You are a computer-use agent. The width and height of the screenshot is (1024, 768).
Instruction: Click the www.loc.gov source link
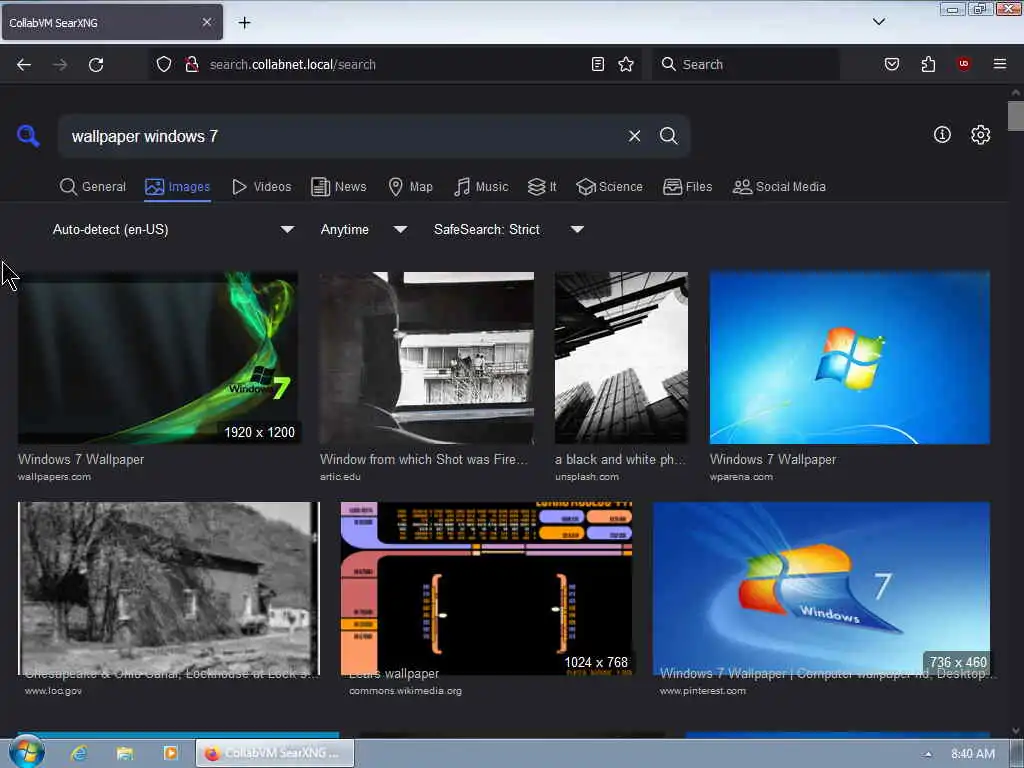54,691
